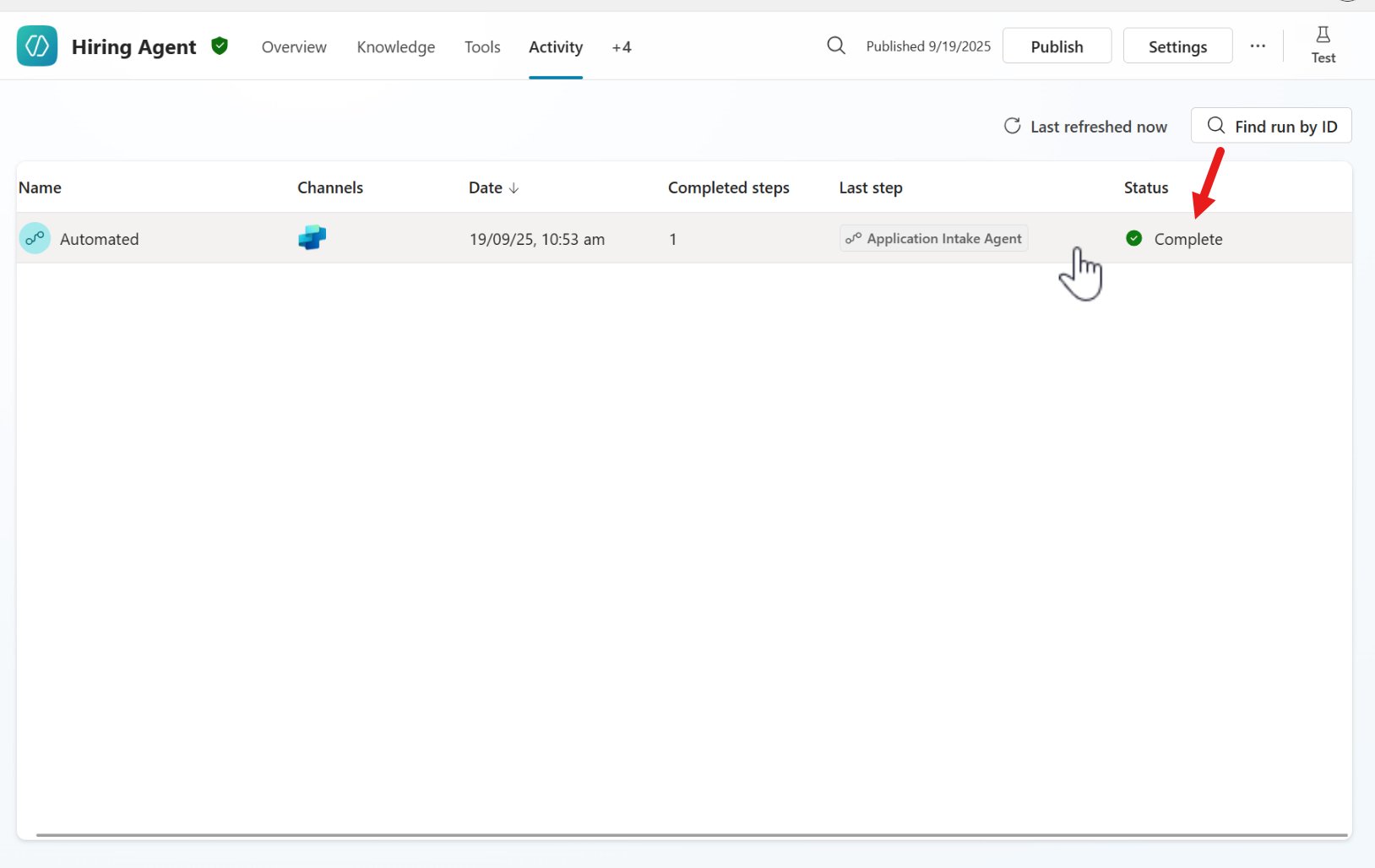Click the Automated run avatar icon
The height and width of the screenshot is (868, 1375).
pyautogui.click(x=35, y=239)
